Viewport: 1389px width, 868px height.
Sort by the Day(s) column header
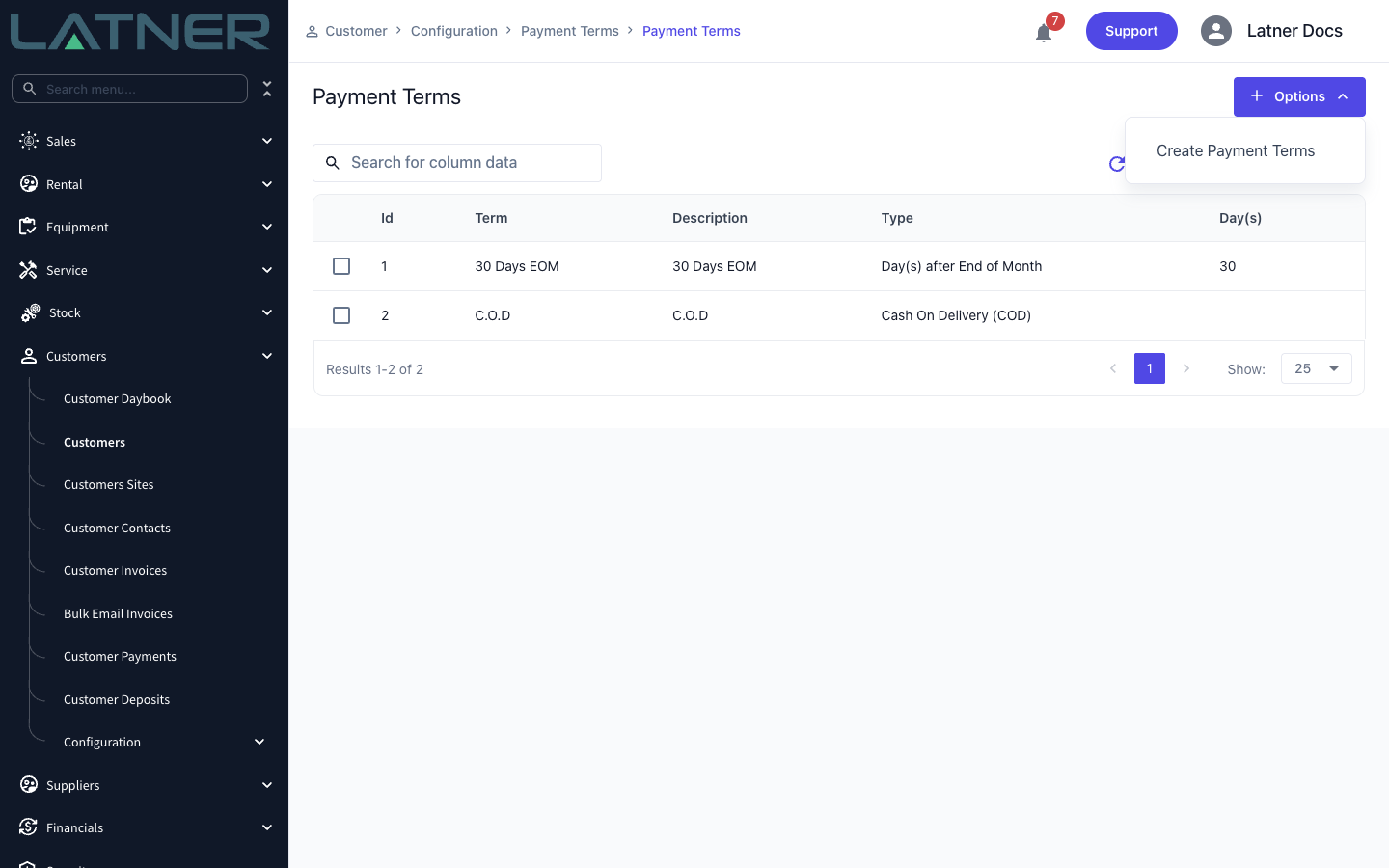pos(1240,218)
